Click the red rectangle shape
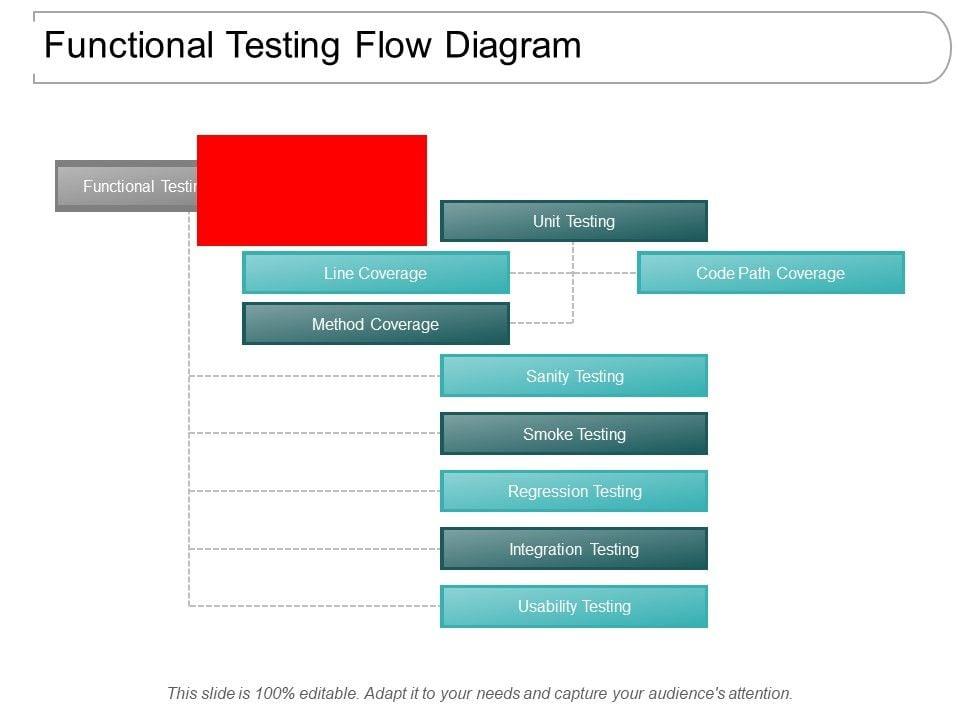 (x=312, y=190)
